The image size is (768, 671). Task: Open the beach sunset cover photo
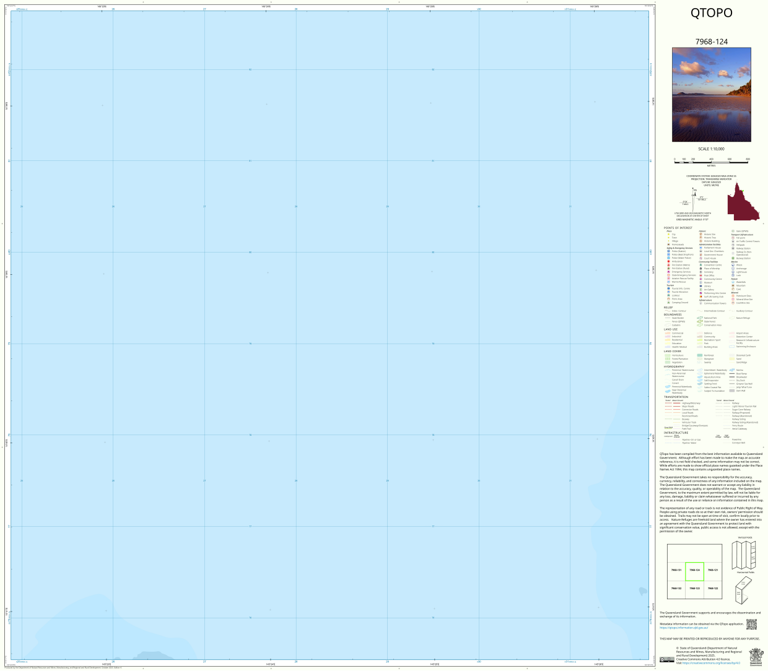tap(711, 95)
